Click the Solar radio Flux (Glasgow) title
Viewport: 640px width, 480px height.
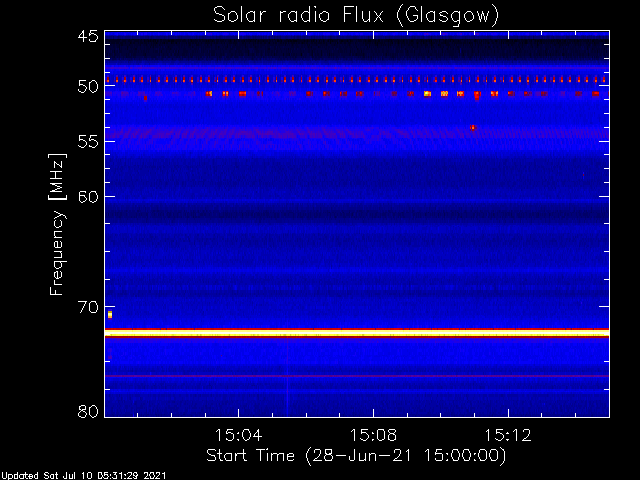[x=356, y=16]
